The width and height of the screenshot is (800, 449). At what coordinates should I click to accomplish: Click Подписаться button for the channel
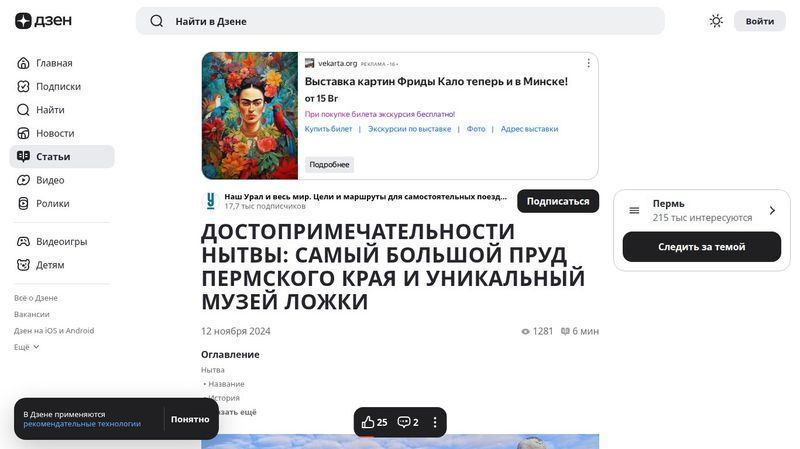(x=558, y=202)
